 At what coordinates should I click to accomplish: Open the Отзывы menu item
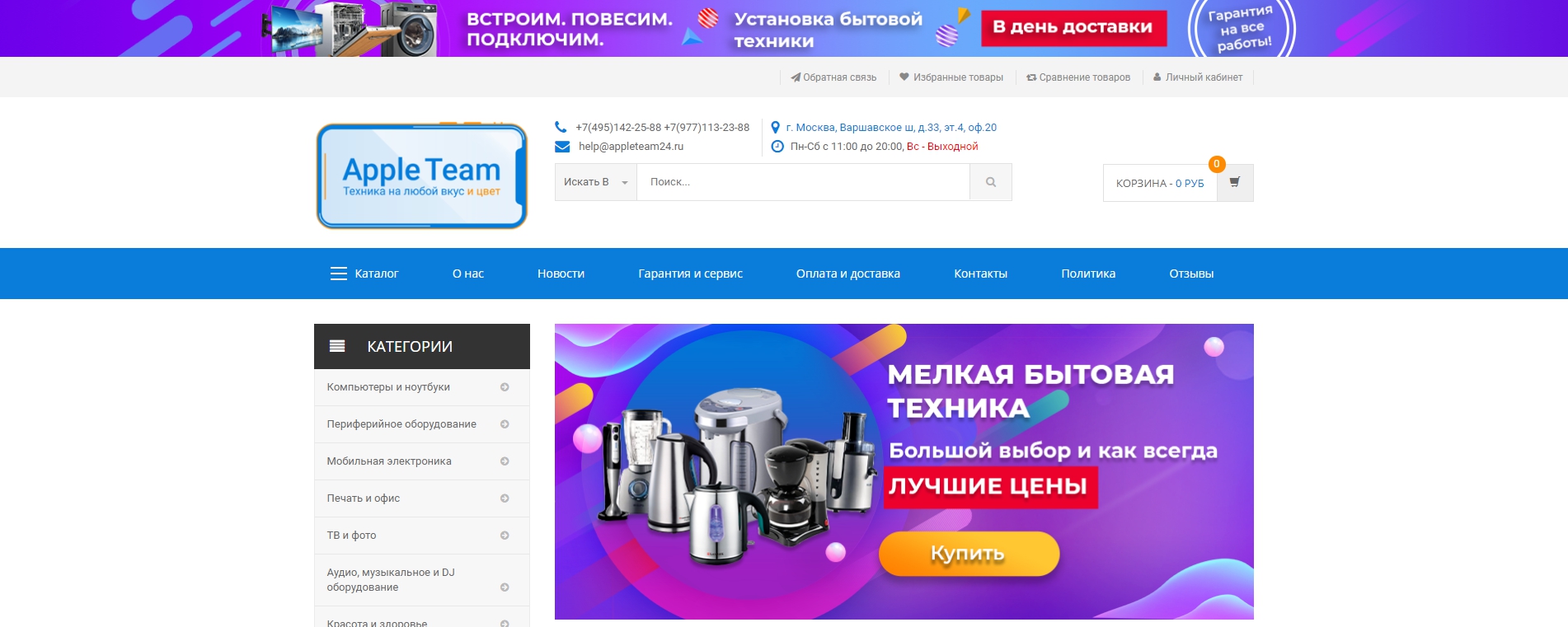1191,274
